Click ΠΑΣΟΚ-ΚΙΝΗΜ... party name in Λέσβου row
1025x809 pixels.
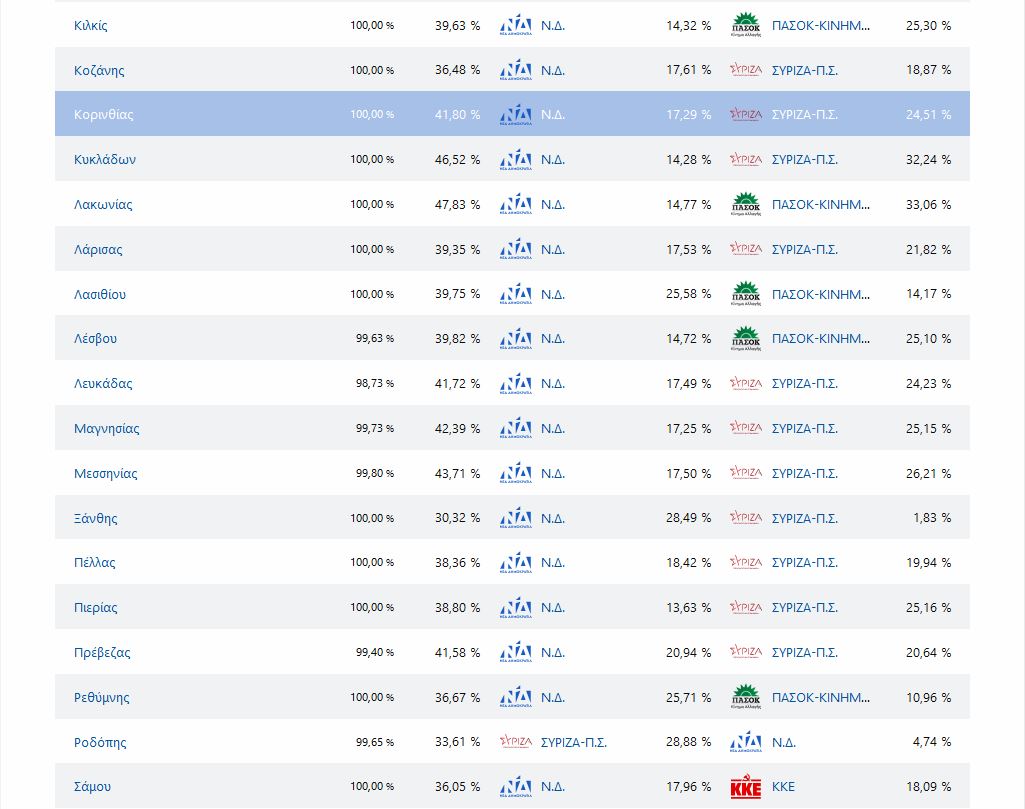820,339
